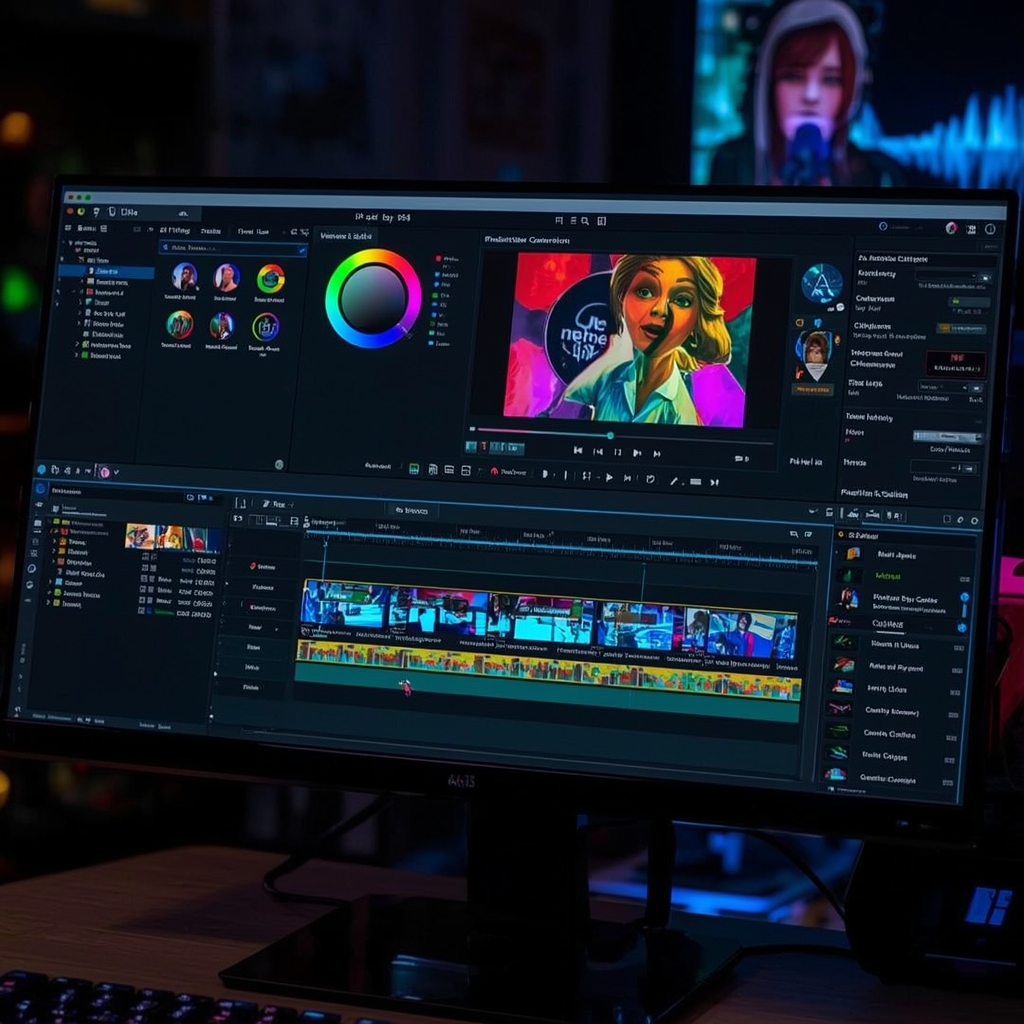The image size is (1024, 1024).
Task: Play forward using the preview transport play icon
Action: (x=637, y=453)
